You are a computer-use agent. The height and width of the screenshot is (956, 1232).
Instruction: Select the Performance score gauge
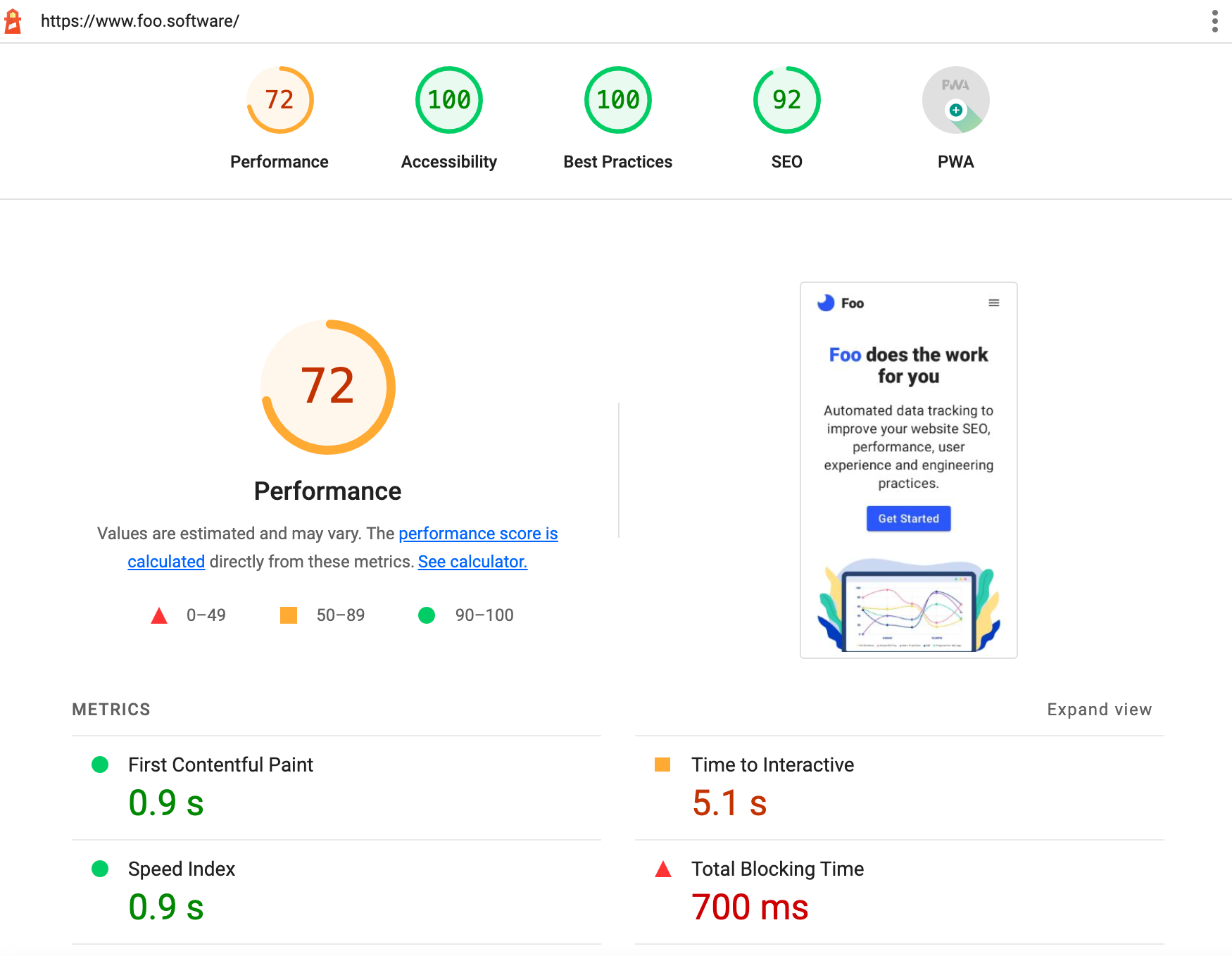[x=279, y=99]
